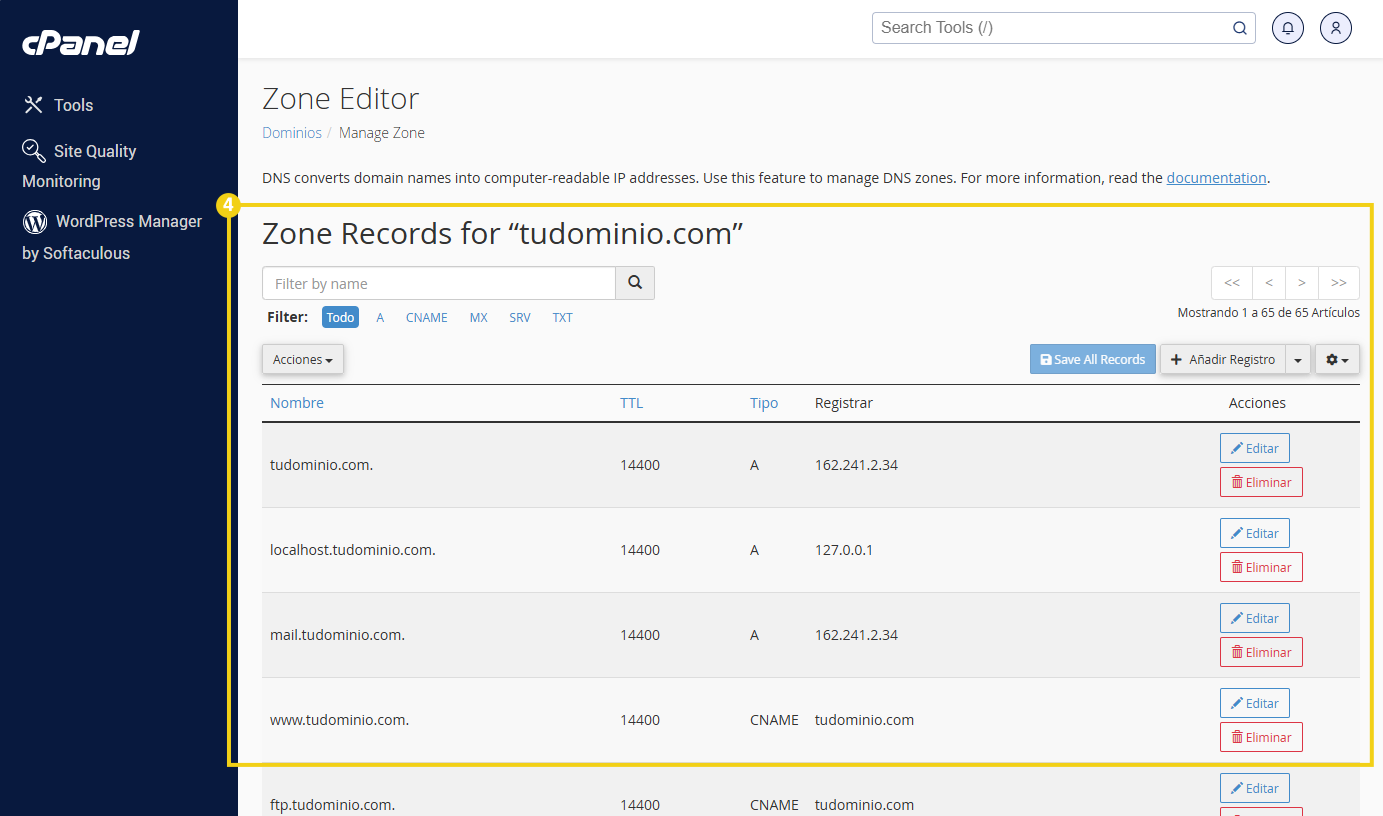Click the Search Tools input field
This screenshot has height=816, width=1383.
tap(1050, 28)
